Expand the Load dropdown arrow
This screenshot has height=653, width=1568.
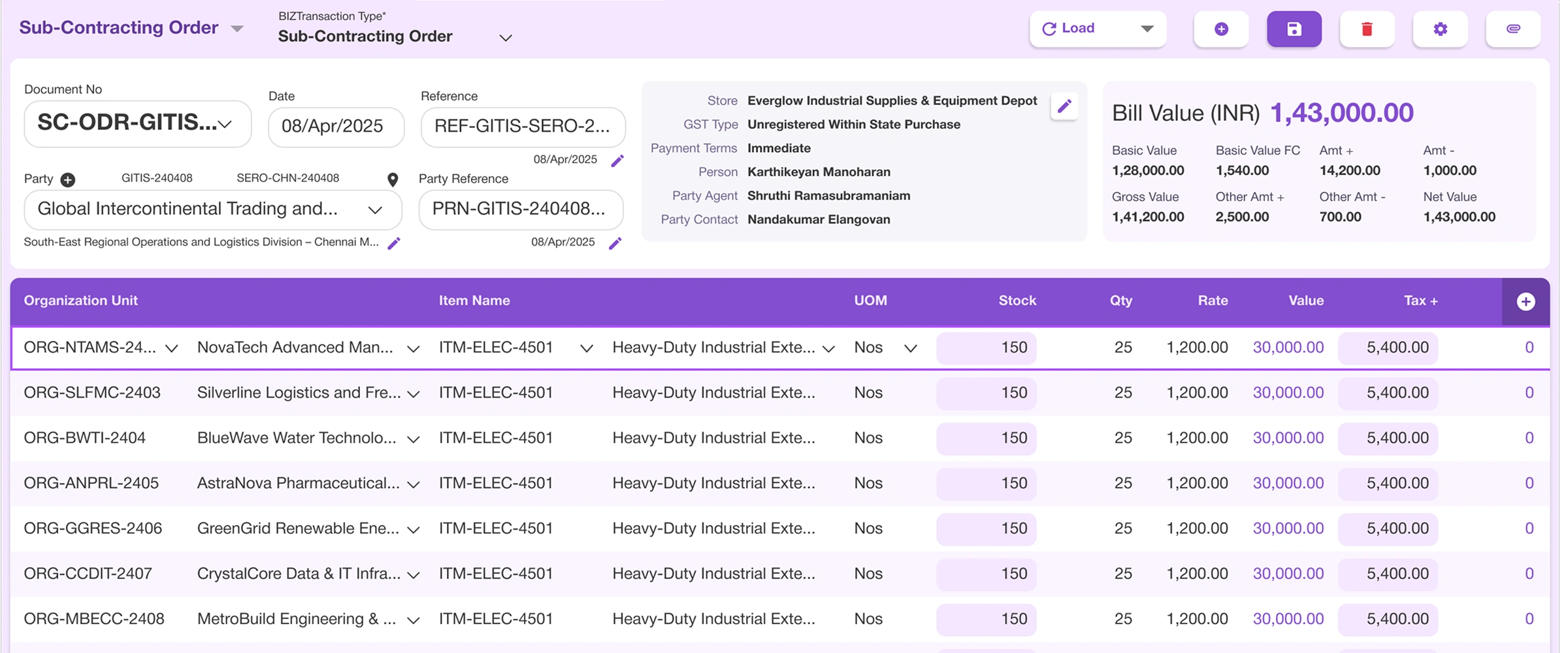tap(1145, 28)
